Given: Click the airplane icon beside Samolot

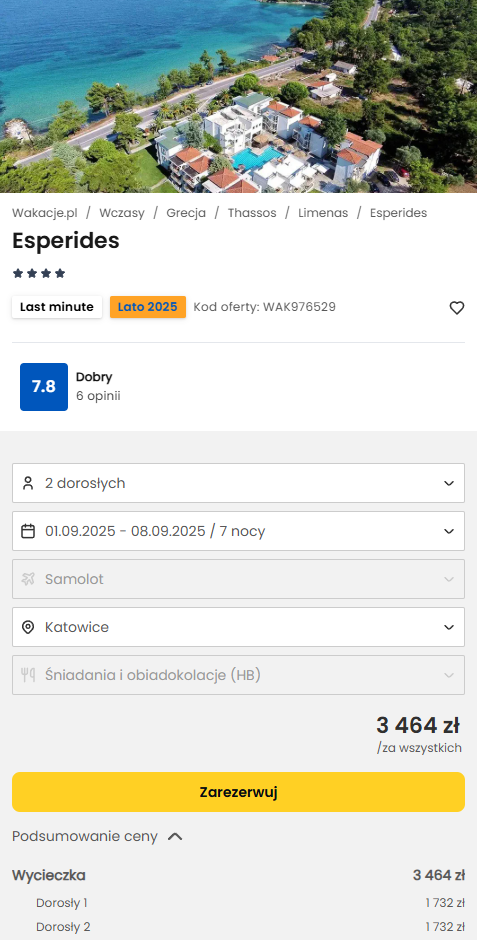Looking at the screenshot, I should [28, 579].
